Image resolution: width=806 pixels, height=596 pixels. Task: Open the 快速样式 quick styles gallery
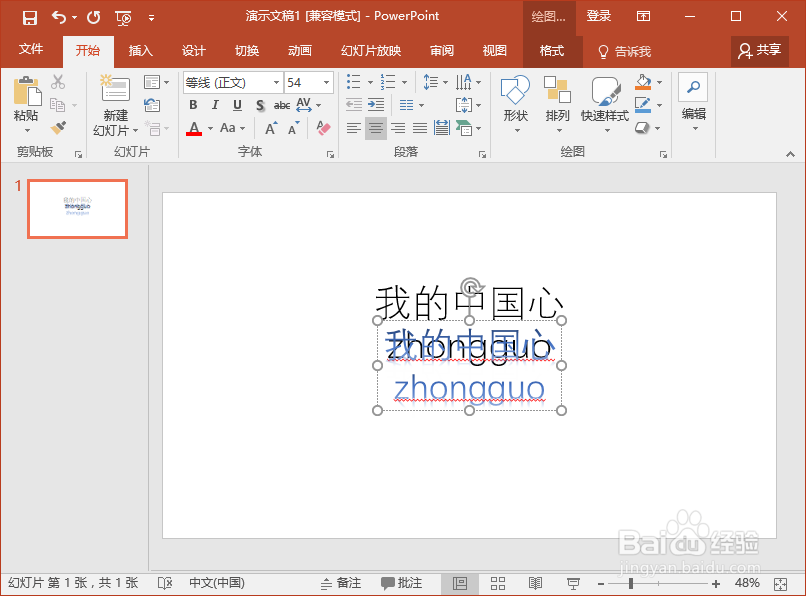(605, 103)
